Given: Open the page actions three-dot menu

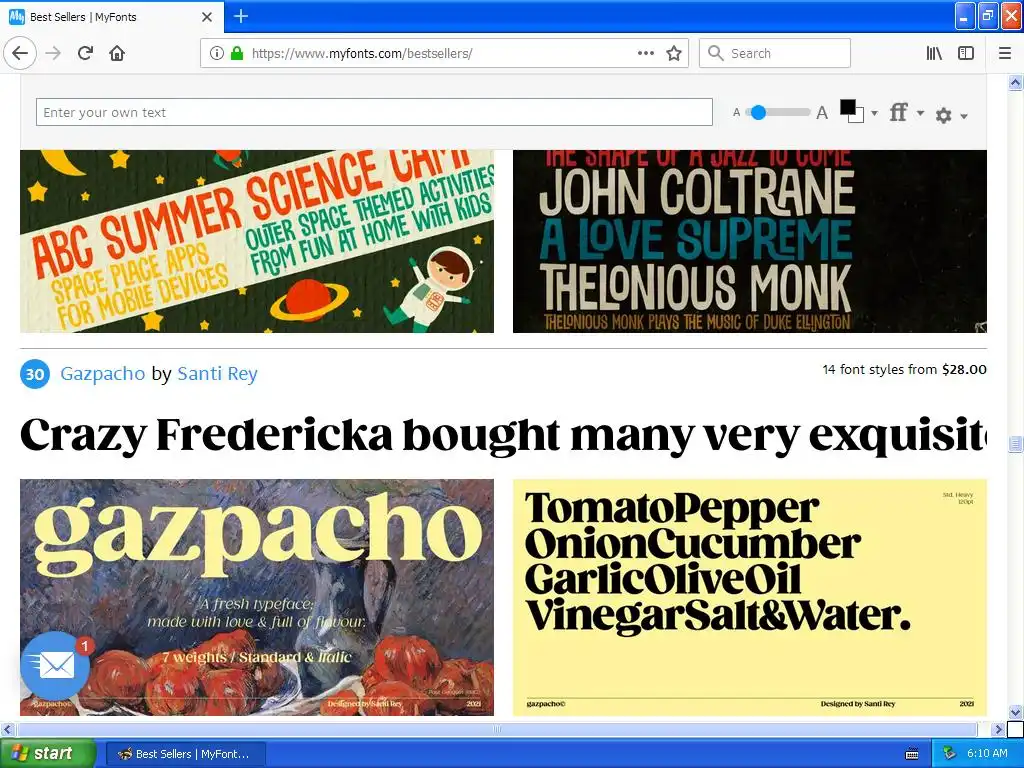Looking at the screenshot, I should pos(646,53).
